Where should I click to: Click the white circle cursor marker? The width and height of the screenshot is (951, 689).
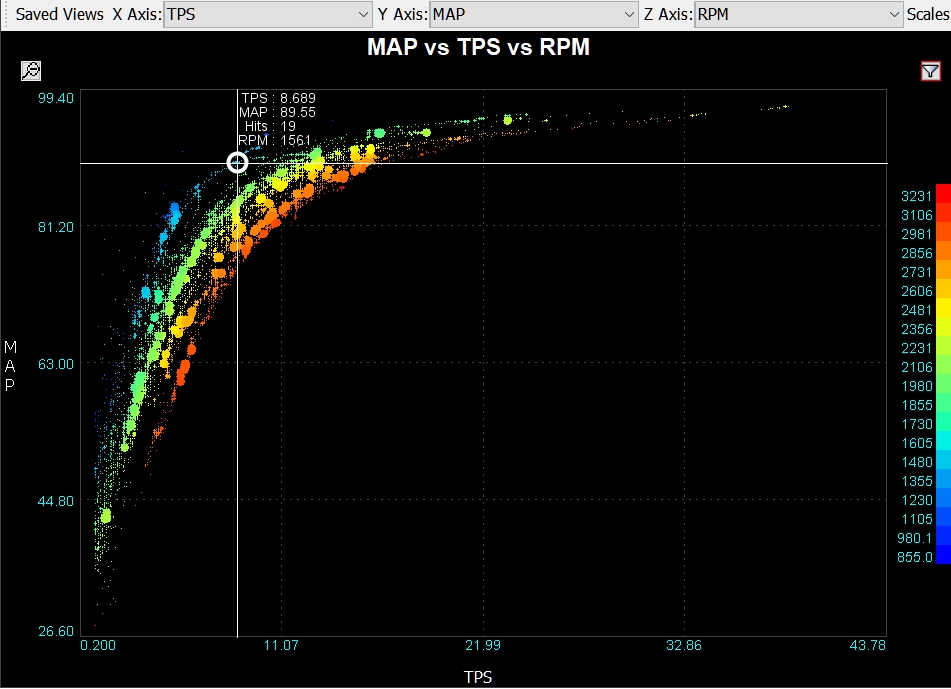[x=237, y=162]
